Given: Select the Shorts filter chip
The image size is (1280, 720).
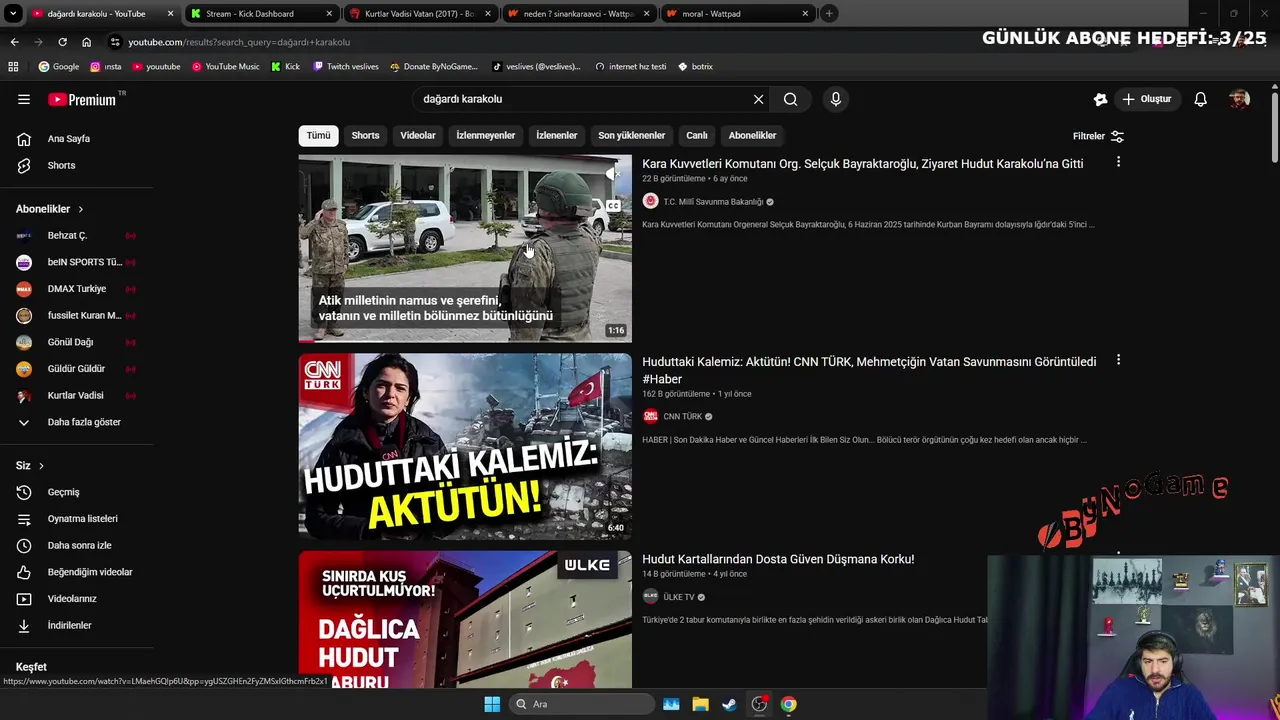Looking at the screenshot, I should [365, 136].
